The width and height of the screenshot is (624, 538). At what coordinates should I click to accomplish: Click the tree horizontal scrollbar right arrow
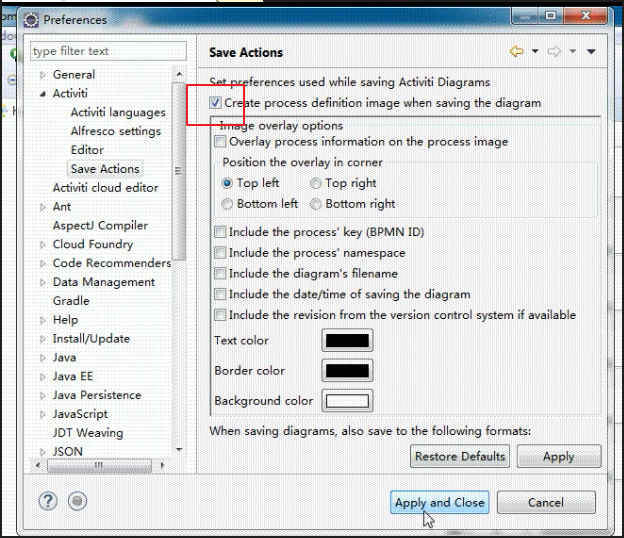pyautogui.click(x=162, y=465)
